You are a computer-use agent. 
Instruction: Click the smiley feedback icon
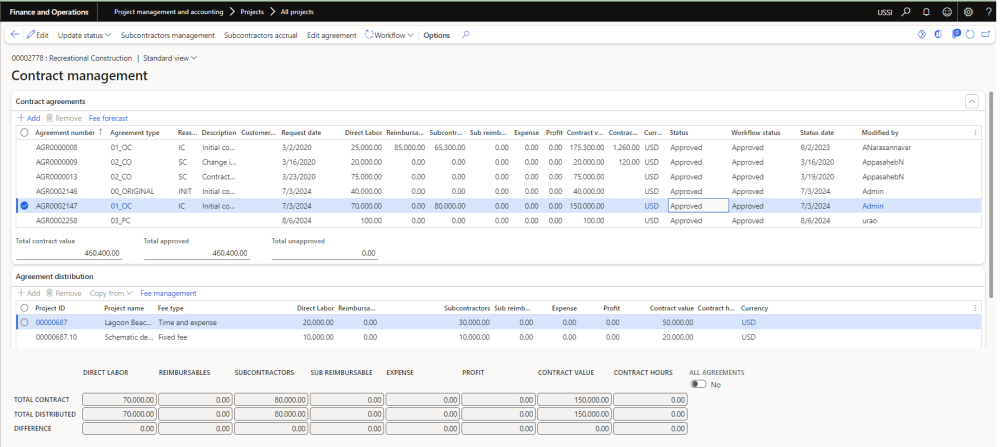coord(946,12)
